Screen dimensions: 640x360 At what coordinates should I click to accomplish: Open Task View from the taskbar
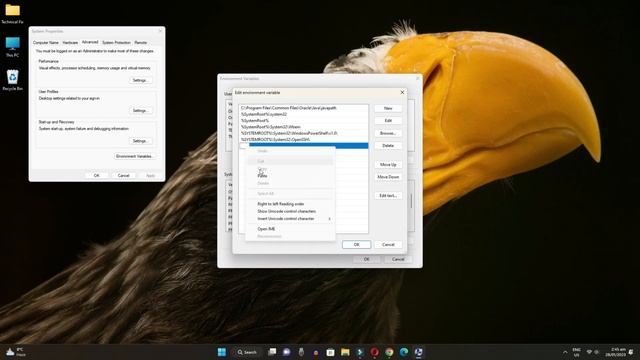point(272,352)
